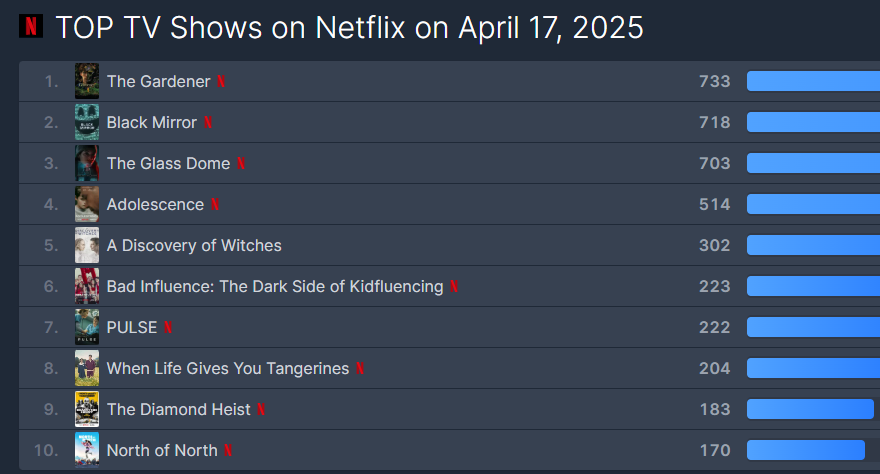
Task: Click the A Discovery of Witches poster thumbnail
Action: coord(87,246)
